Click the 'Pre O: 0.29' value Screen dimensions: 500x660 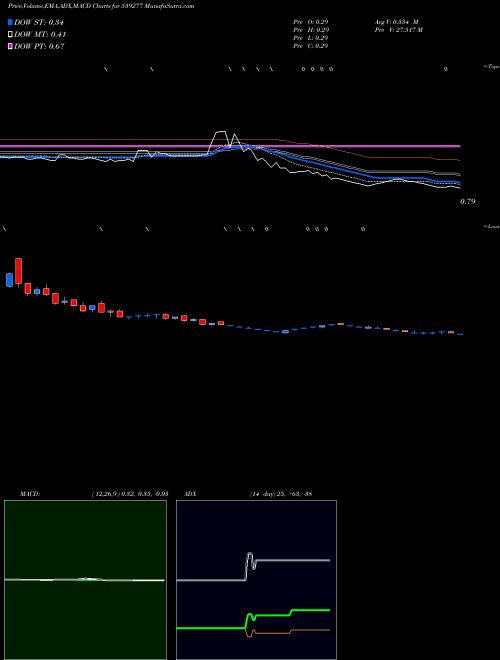(x=311, y=22)
